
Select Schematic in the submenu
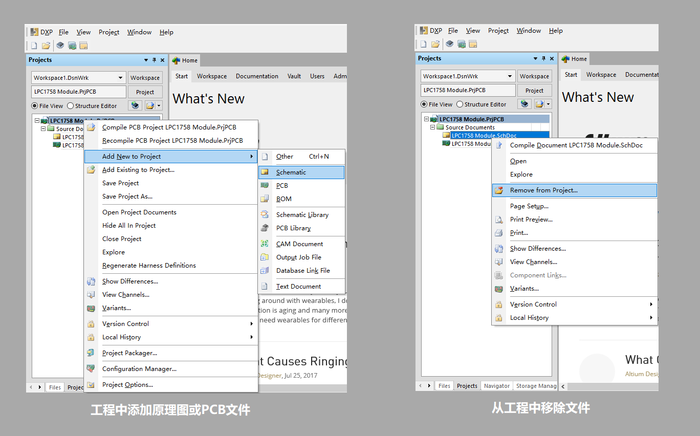[x=301, y=172]
